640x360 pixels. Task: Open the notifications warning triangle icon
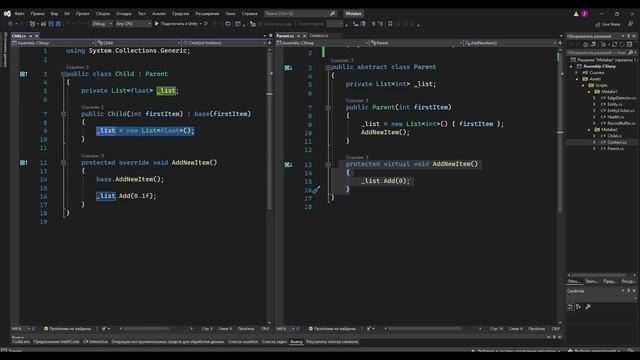576,13
